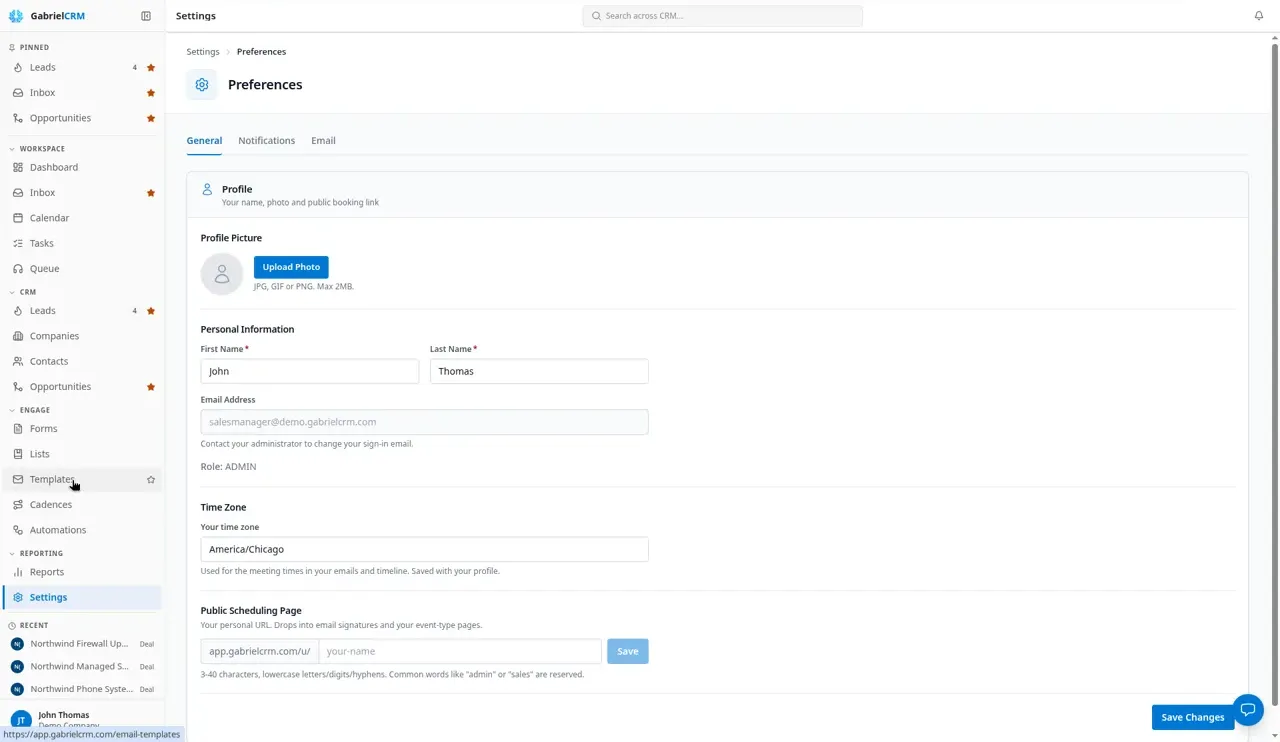Open Automations in the sidebar
Screen dimensions: 1280x742
[x=82, y=530]
